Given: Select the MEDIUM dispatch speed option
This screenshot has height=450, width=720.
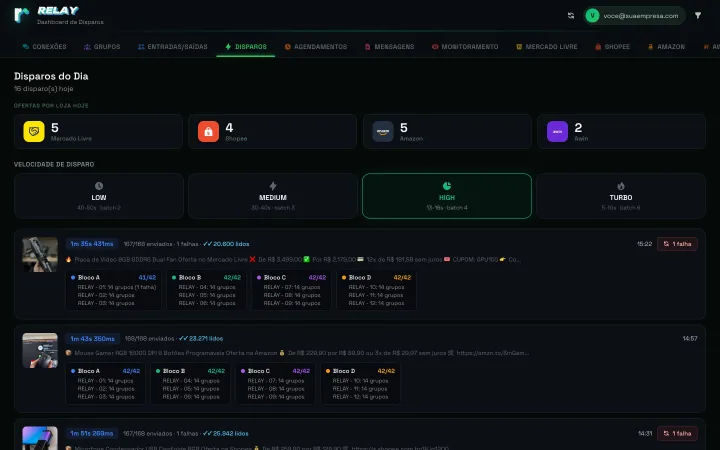Looking at the screenshot, I should (273, 196).
